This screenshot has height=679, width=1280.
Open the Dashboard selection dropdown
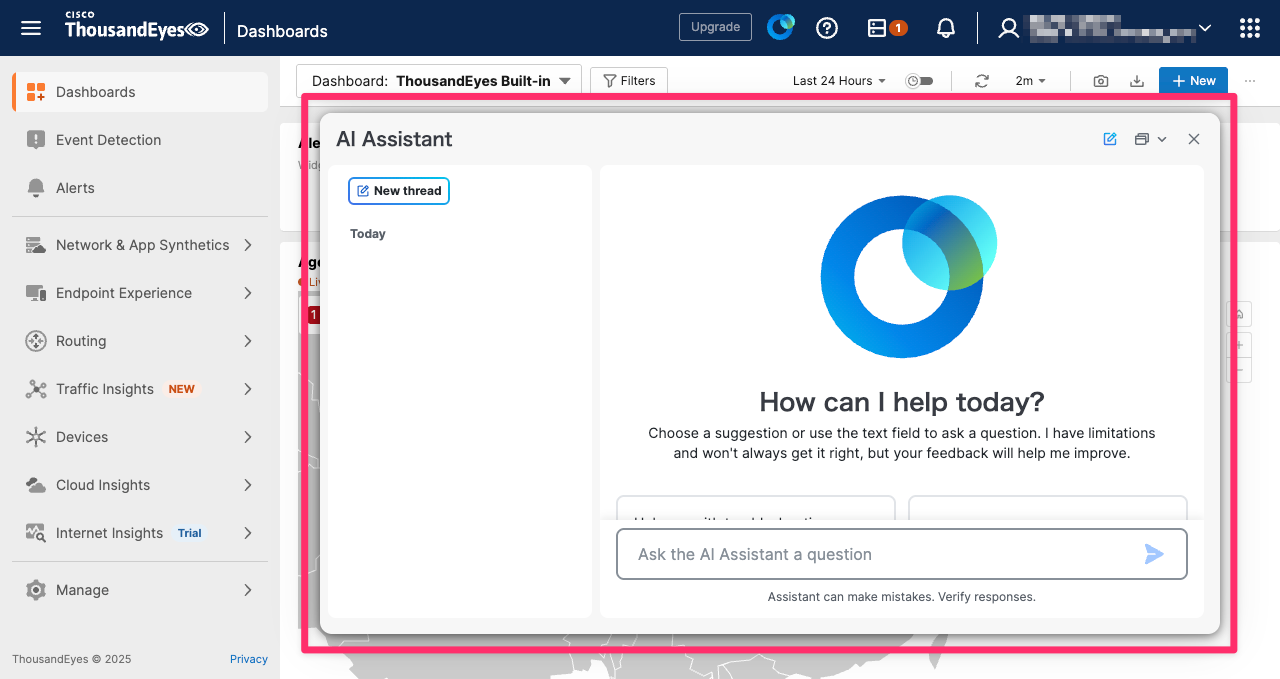[439, 81]
